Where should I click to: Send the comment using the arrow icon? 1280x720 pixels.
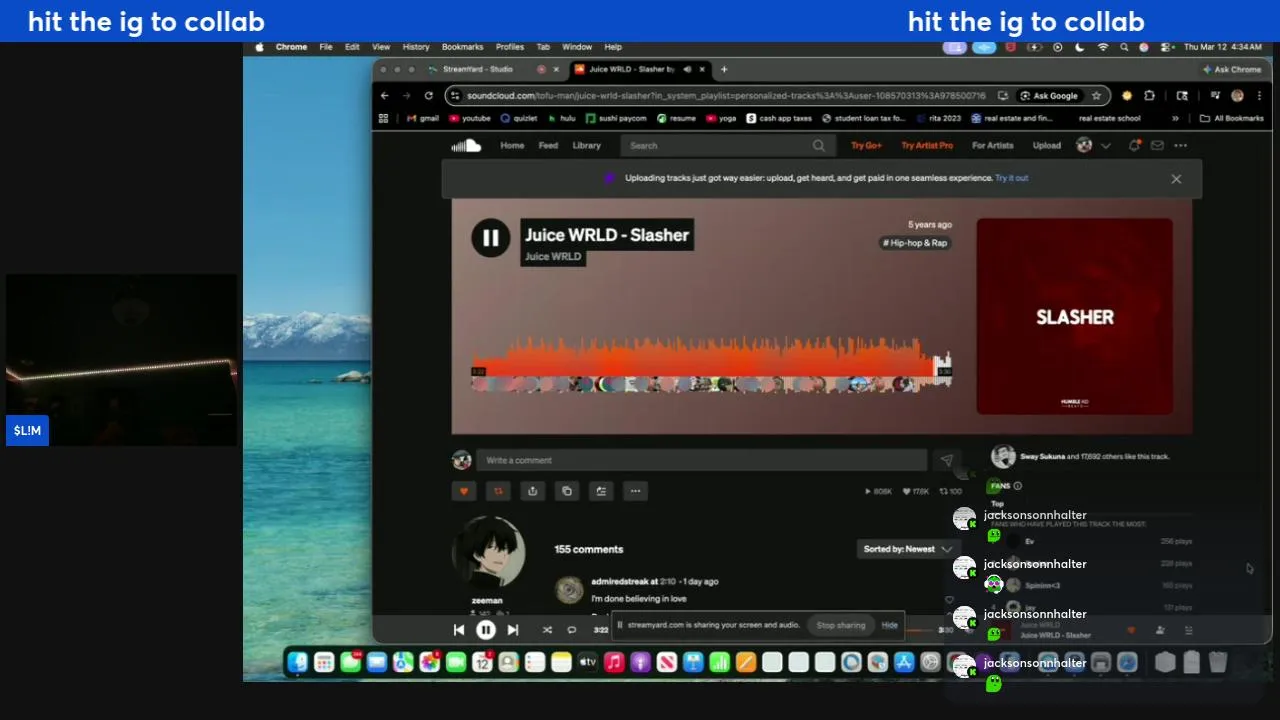946,460
